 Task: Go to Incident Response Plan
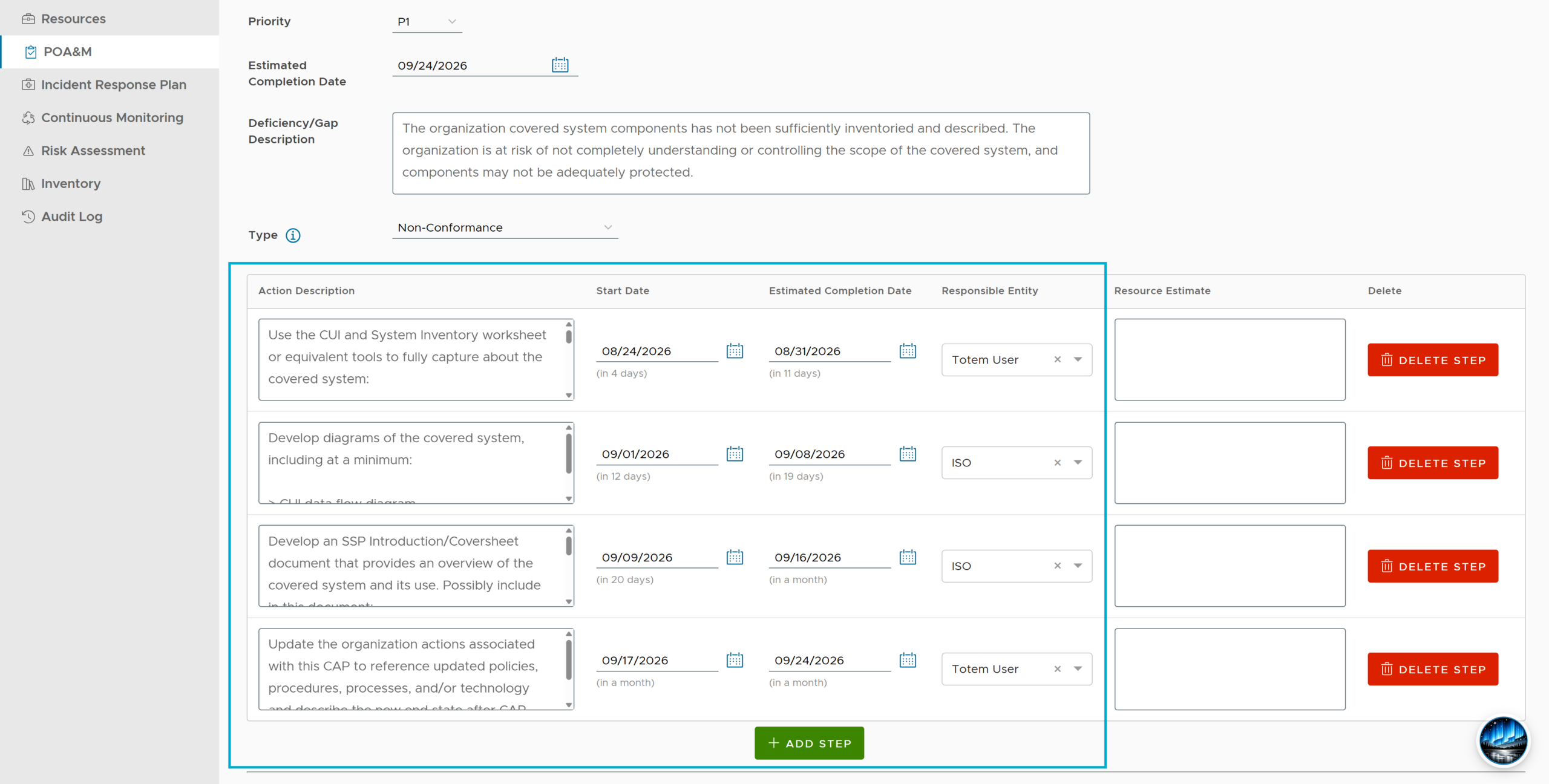coord(110,85)
